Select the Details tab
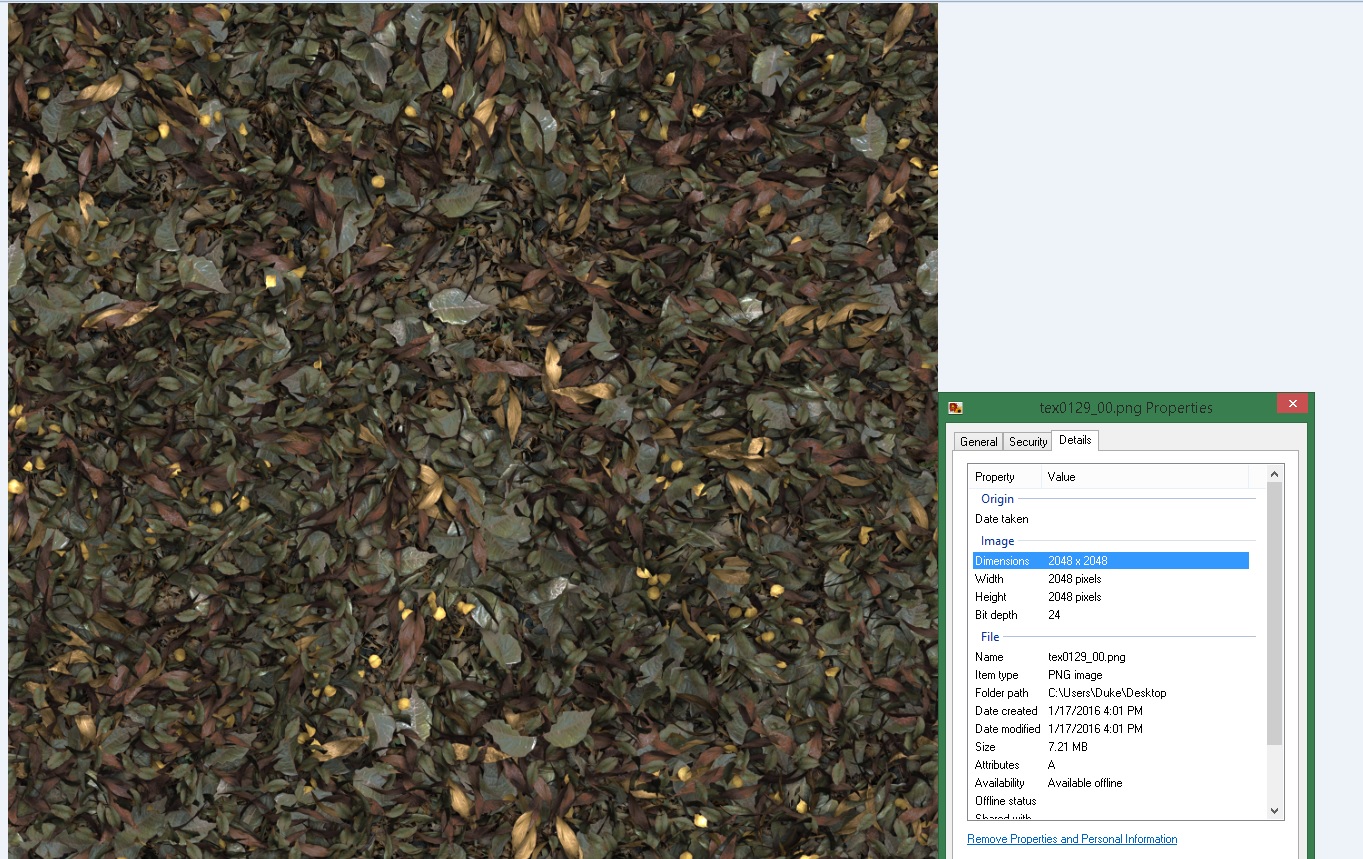This screenshot has height=859, width=1363. click(1075, 440)
